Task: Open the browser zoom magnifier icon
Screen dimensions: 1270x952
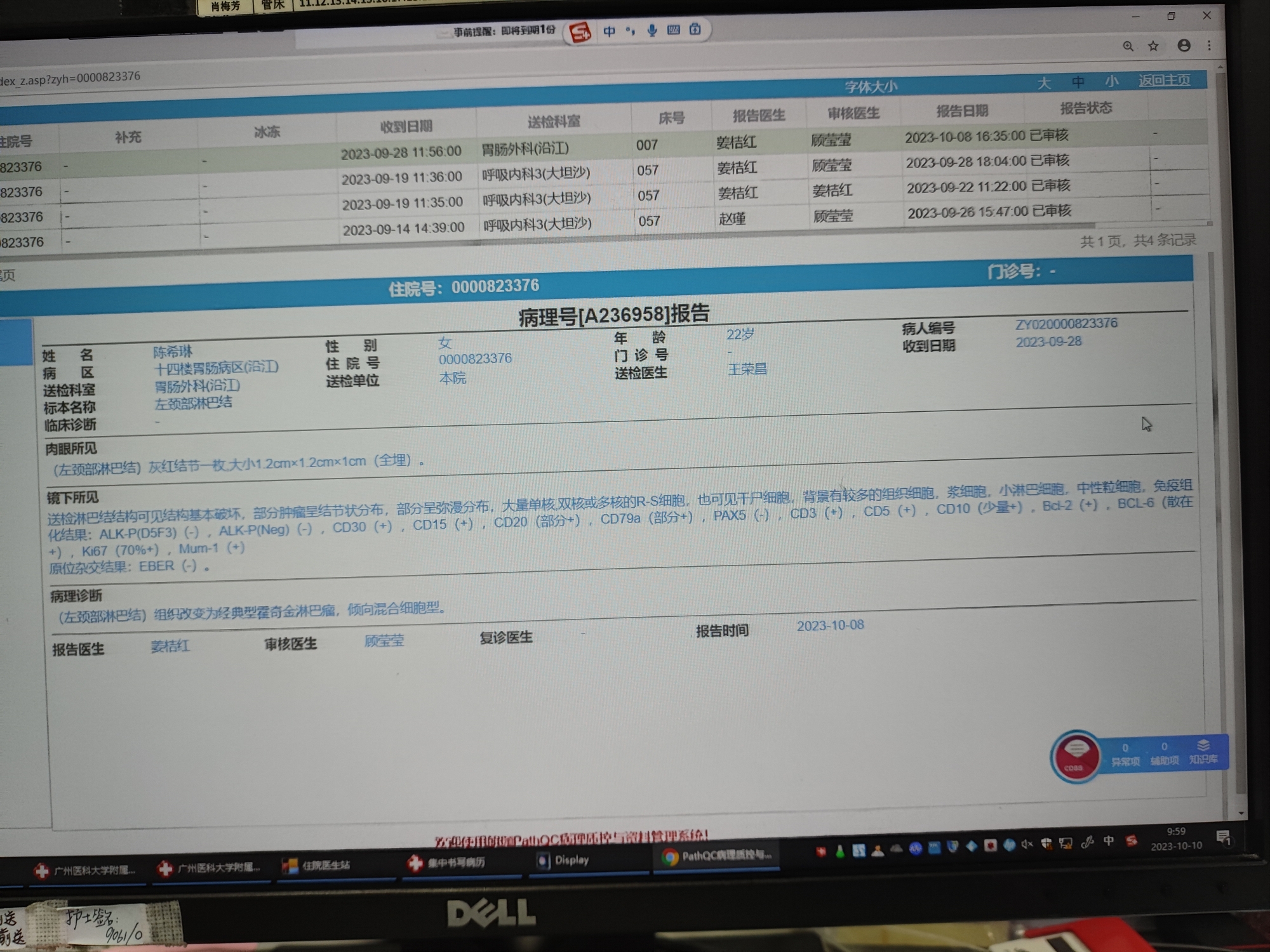Action: point(1128,46)
